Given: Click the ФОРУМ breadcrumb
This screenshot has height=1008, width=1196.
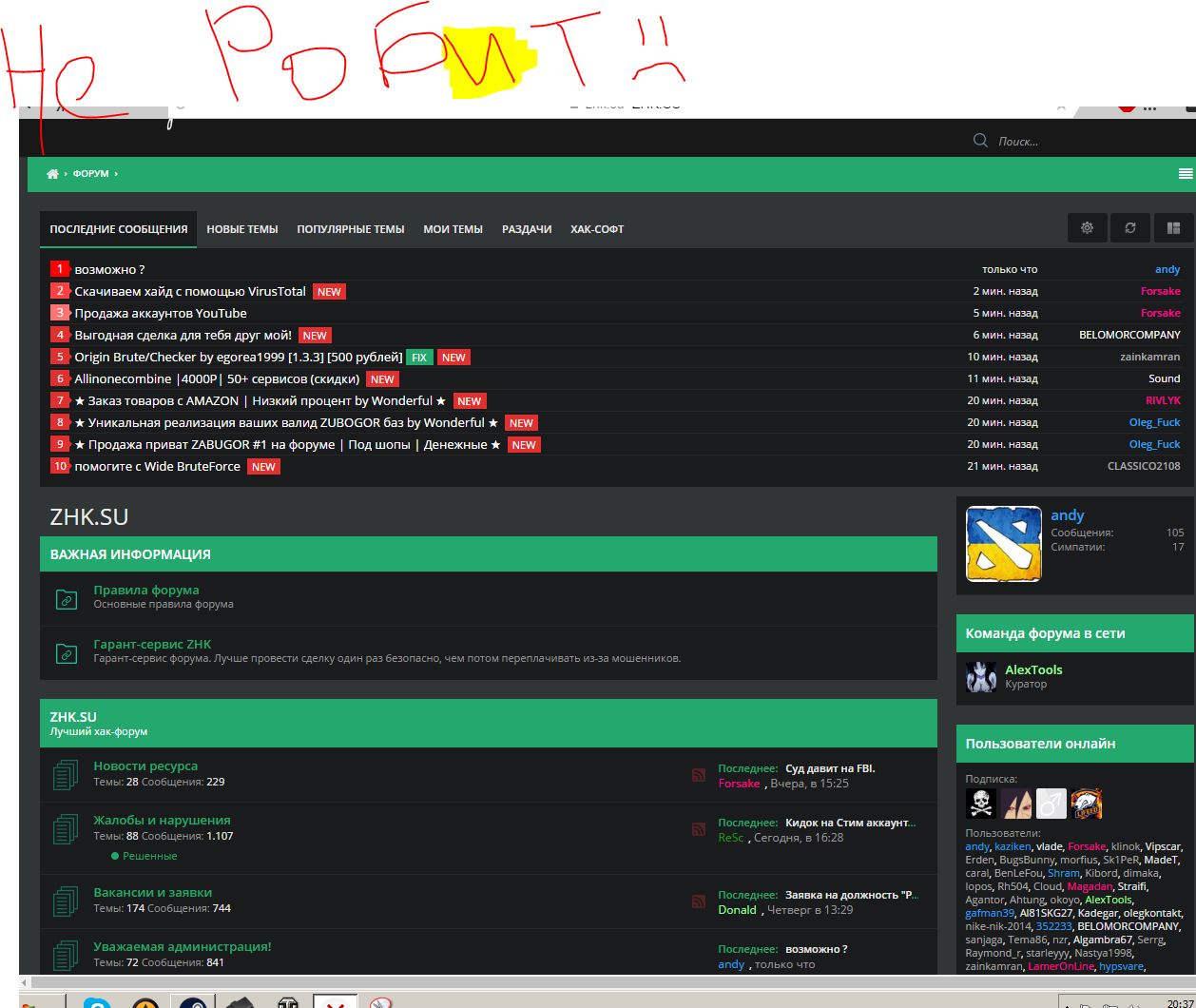Looking at the screenshot, I should coord(91,174).
